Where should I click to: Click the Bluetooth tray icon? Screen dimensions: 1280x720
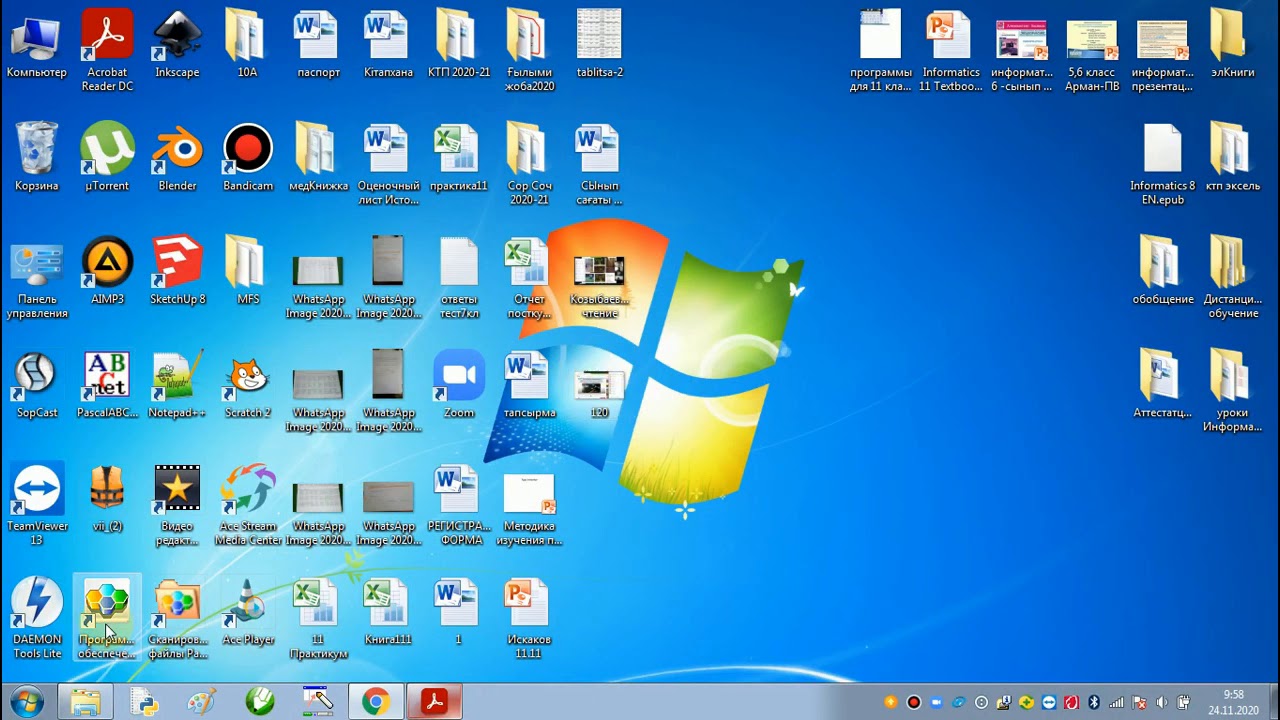click(x=1094, y=702)
